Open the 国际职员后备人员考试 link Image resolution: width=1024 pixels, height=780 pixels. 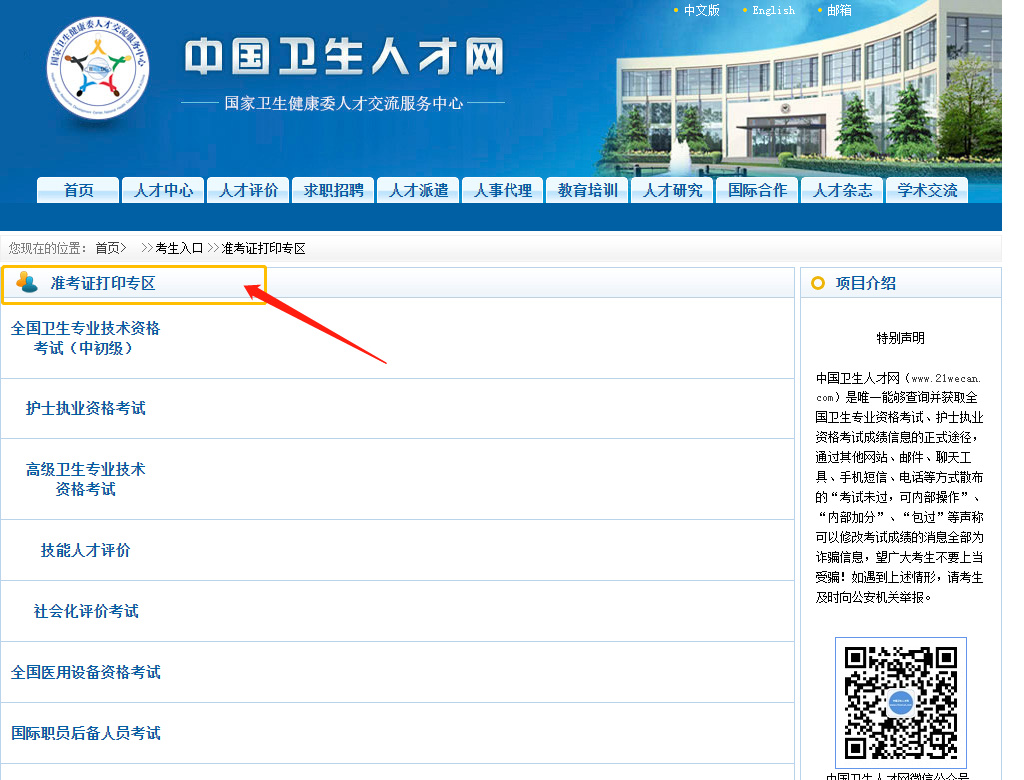86,733
